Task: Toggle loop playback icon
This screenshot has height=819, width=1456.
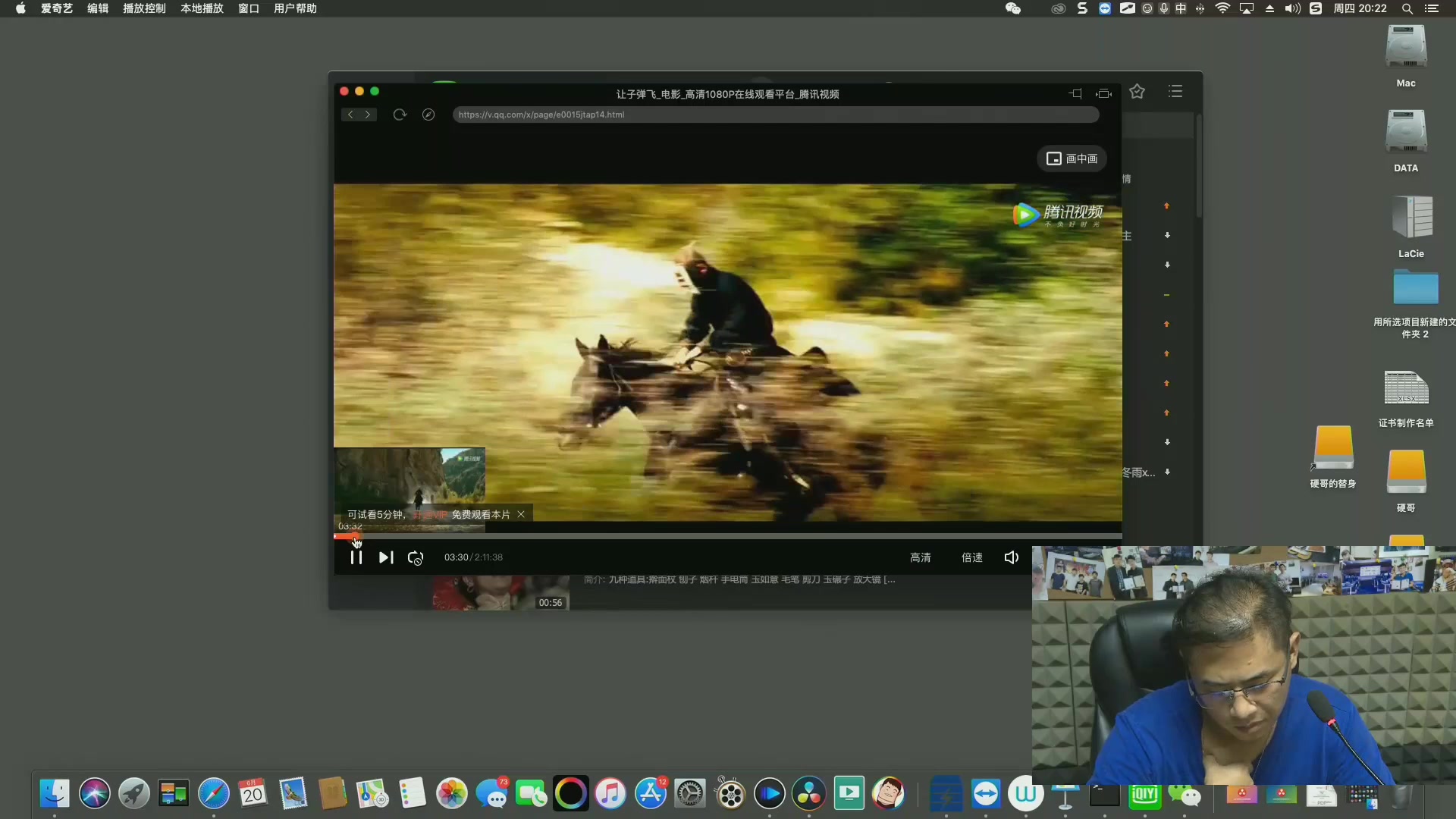Action: [416, 557]
